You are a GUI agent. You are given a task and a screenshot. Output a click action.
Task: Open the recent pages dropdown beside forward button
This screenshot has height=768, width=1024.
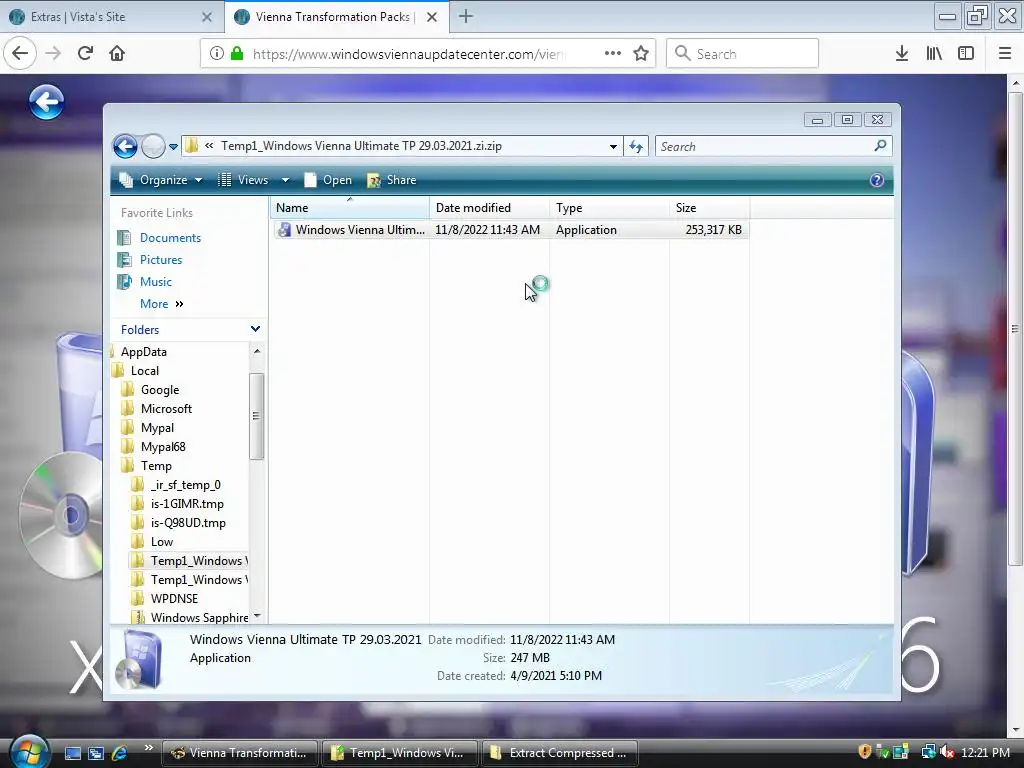[173, 147]
